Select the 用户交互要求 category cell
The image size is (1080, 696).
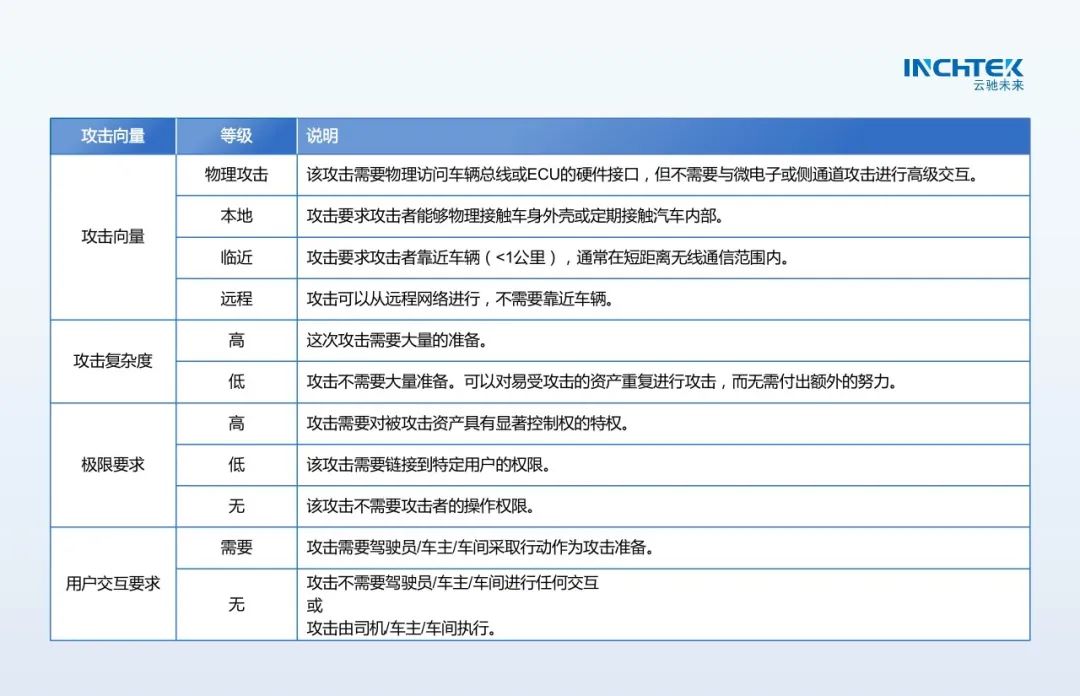click(113, 583)
